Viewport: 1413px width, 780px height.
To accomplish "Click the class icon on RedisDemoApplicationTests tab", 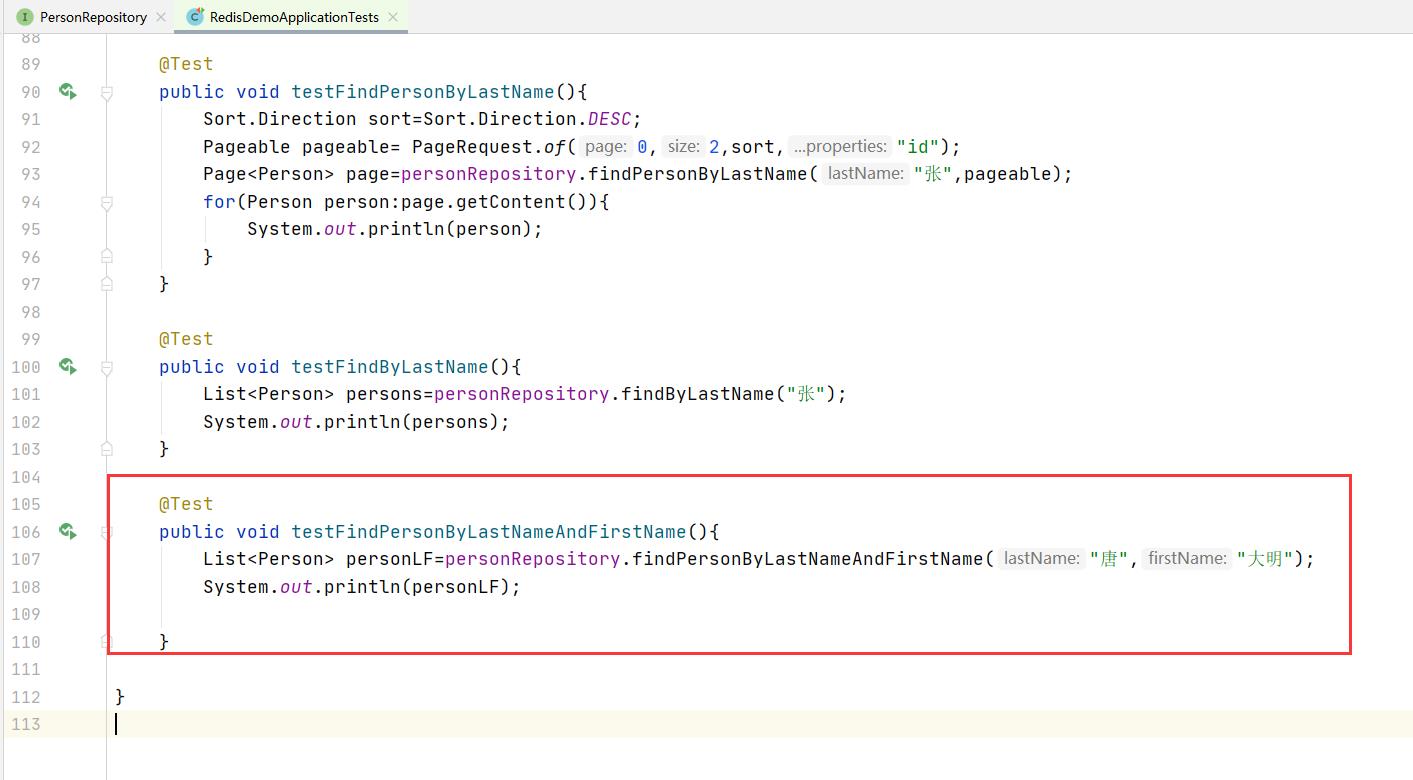I will (x=195, y=17).
